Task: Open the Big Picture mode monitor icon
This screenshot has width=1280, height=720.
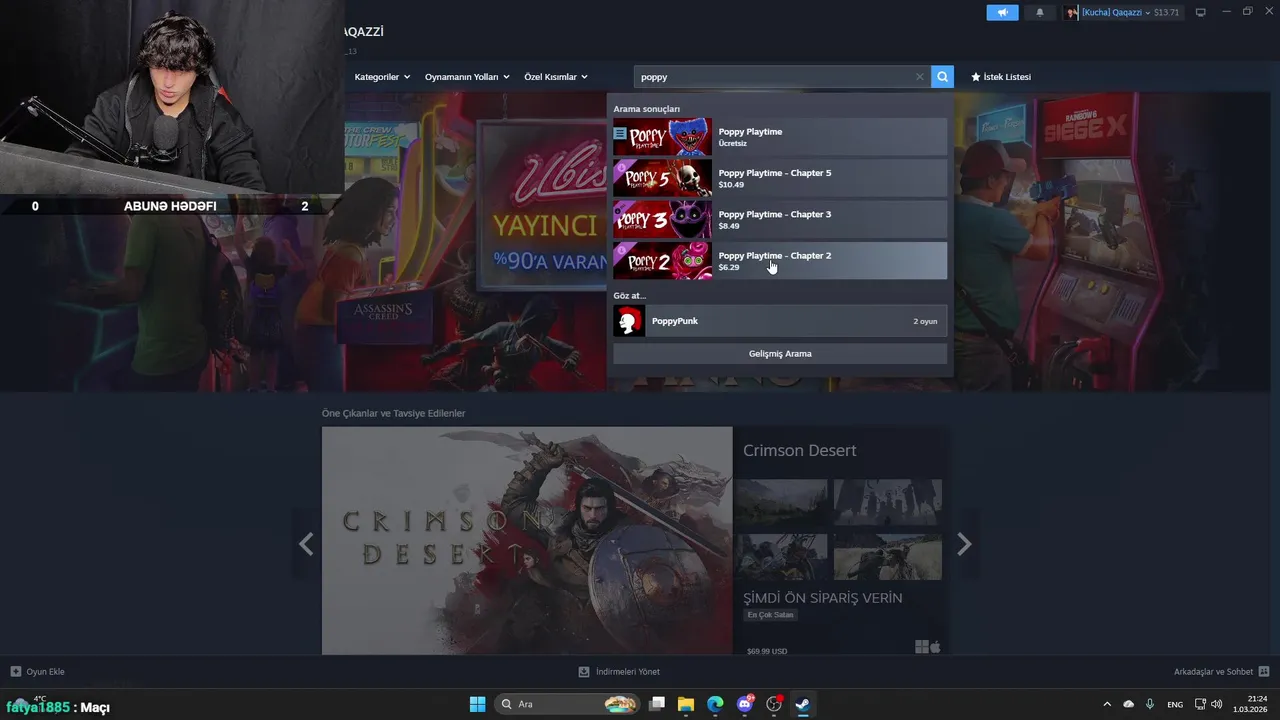Action: (x=1201, y=12)
